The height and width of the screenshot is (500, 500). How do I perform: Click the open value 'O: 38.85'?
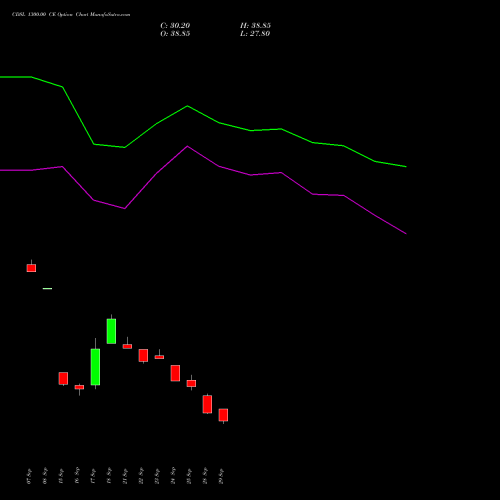pos(175,34)
